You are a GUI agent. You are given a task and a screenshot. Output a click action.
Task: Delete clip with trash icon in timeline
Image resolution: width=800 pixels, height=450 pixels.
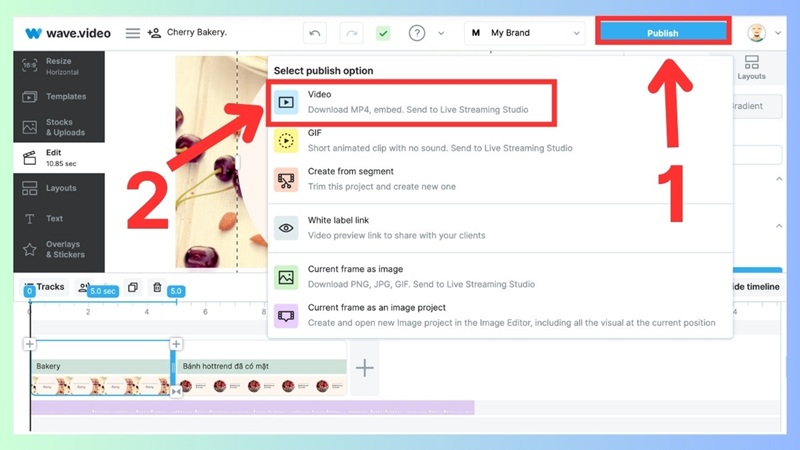point(157,288)
